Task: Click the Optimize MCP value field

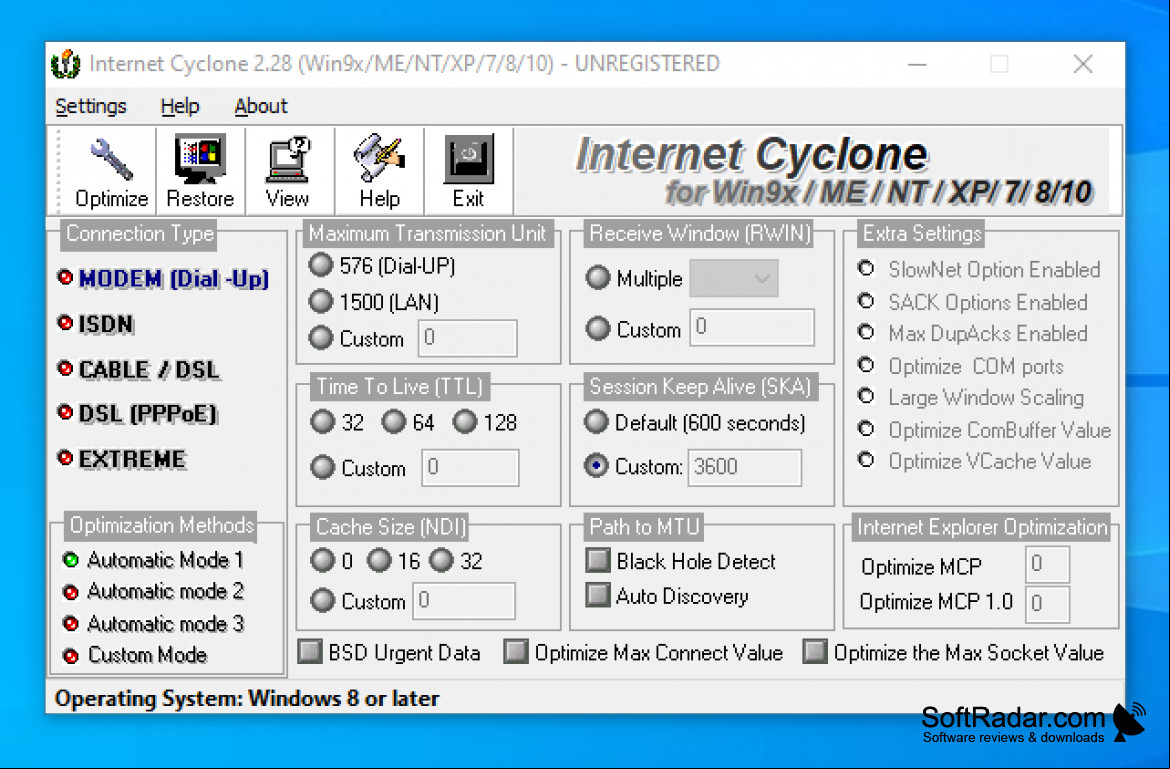Action: click(x=1047, y=565)
